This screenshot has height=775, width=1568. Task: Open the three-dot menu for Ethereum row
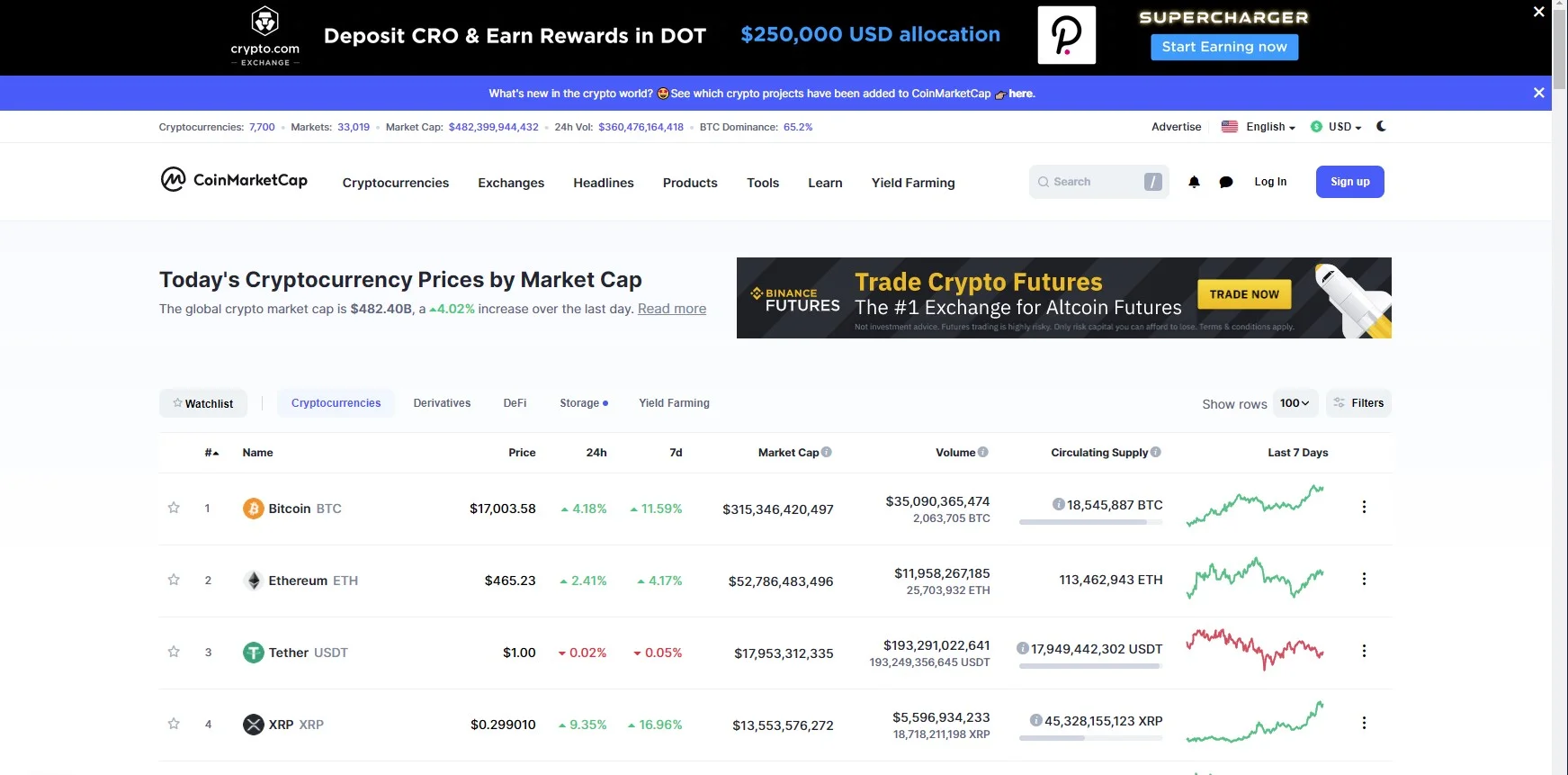click(x=1364, y=579)
